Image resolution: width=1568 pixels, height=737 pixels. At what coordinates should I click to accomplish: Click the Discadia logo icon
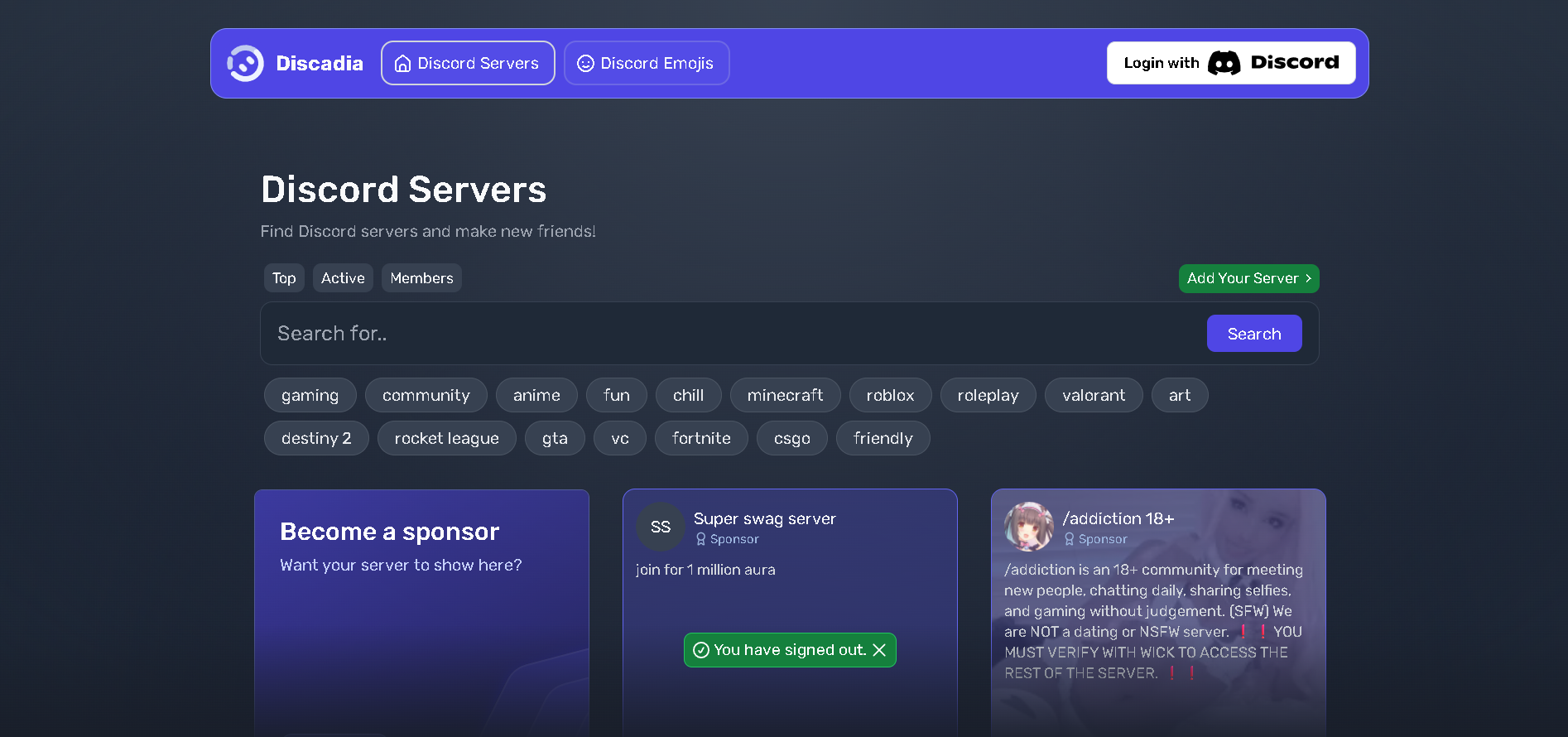click(x=245, y=64)
